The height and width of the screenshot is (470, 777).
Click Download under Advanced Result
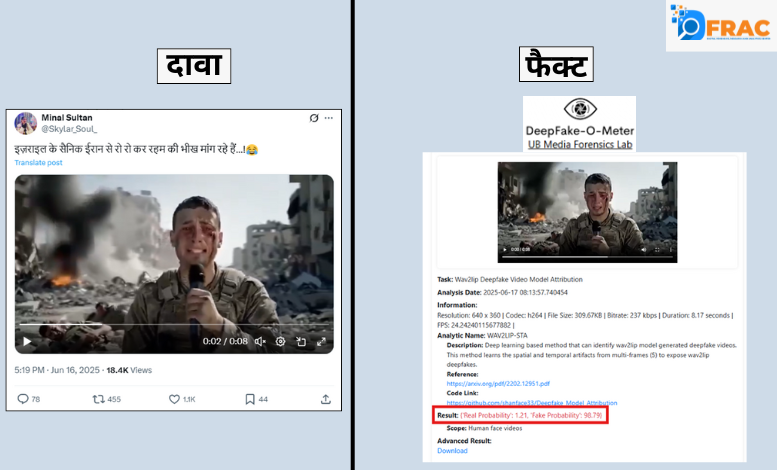point(452,450)
